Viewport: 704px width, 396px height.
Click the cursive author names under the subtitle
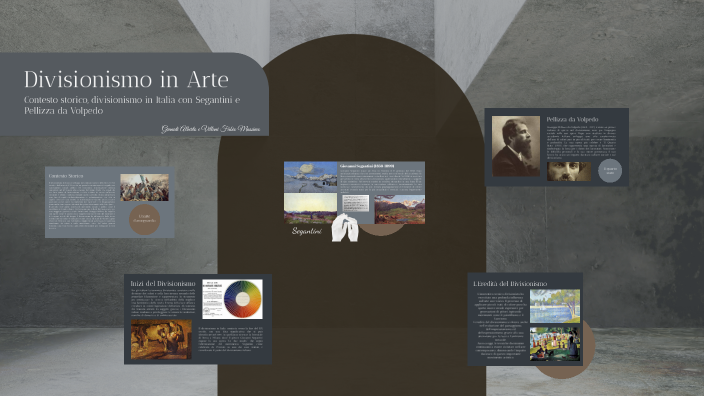(211, 129)
